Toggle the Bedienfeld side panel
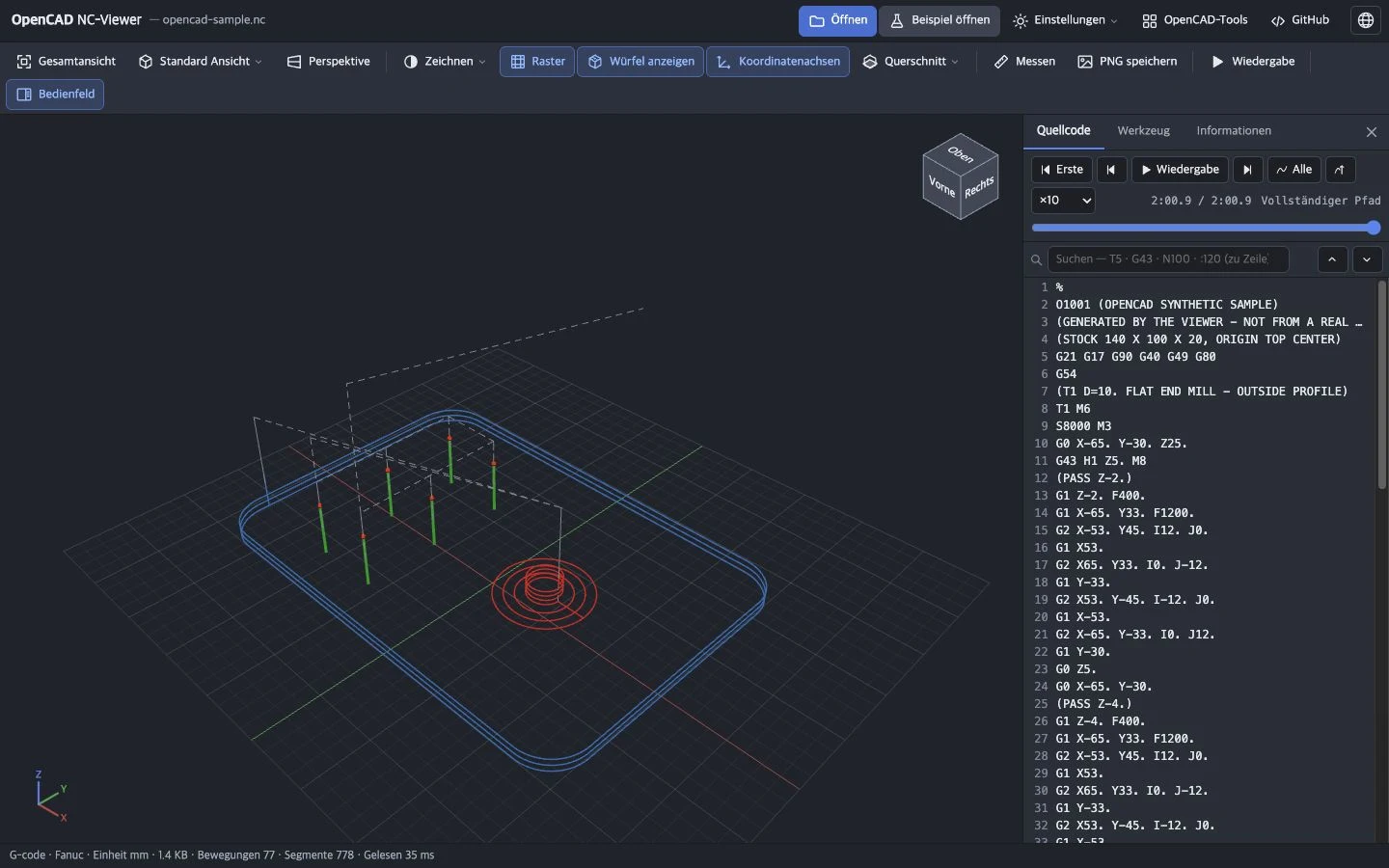The image size is (1389, 868). (55, 95)
